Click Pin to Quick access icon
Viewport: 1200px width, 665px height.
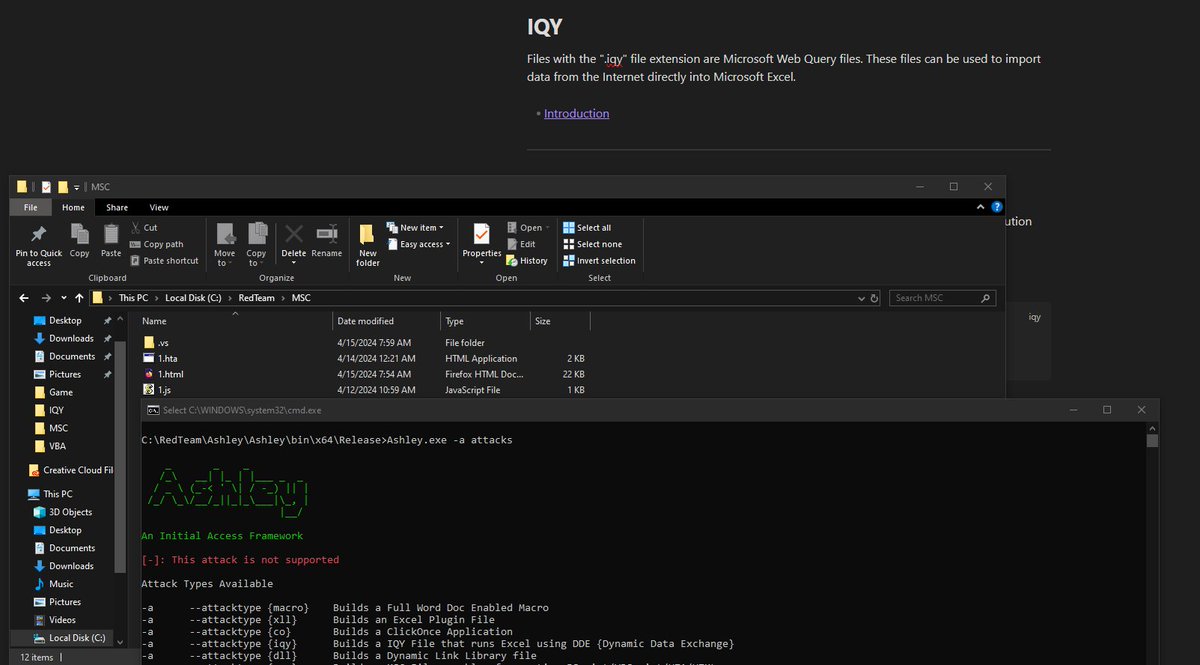click(38, 235)
